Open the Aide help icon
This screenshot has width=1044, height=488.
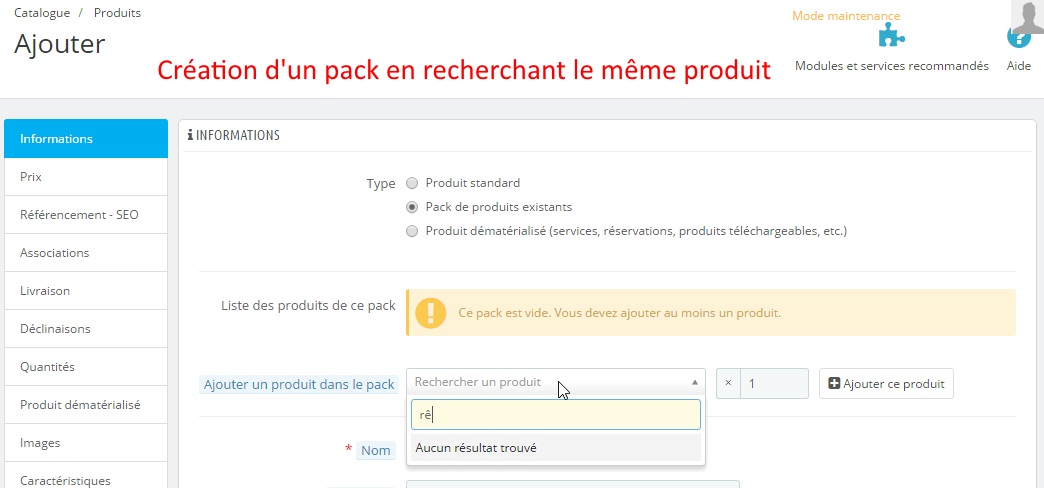click(x=1018, y=38)
